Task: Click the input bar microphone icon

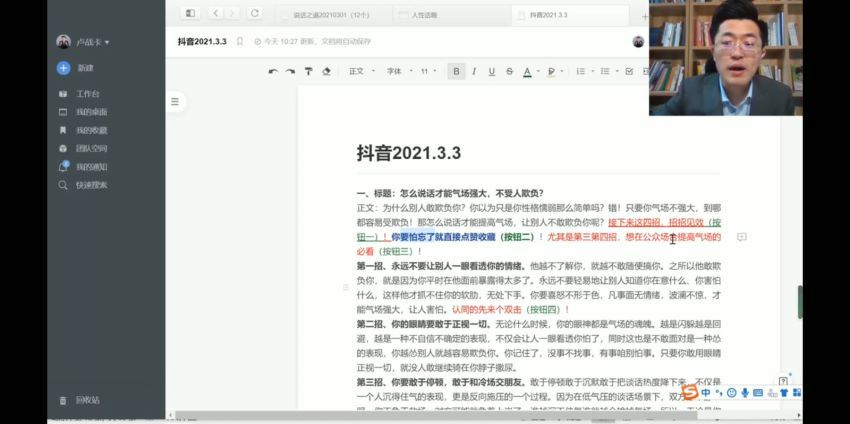Action: (745, 392)
